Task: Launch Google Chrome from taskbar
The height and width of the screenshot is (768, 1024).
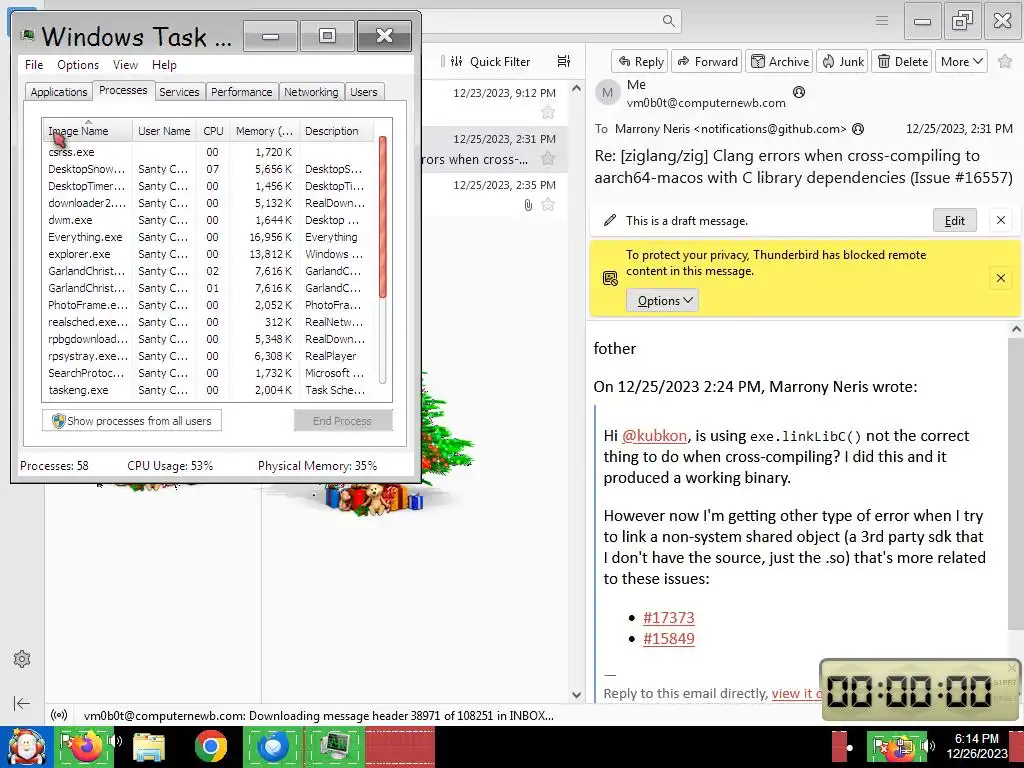Action: pos(210,747)
